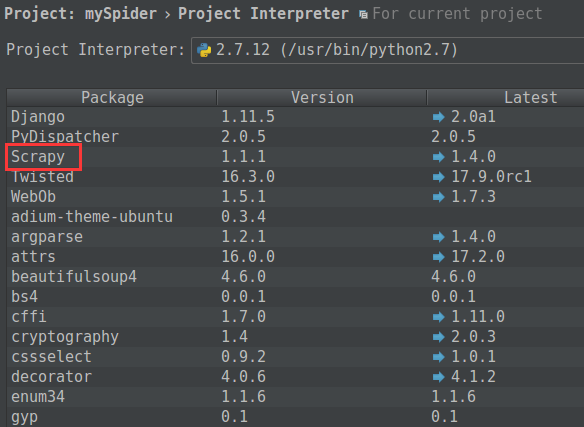Click the upgrade arrow beside cffi 1.11.0
Viewport: 584px width, 427px height.
[x=438, y=317]
